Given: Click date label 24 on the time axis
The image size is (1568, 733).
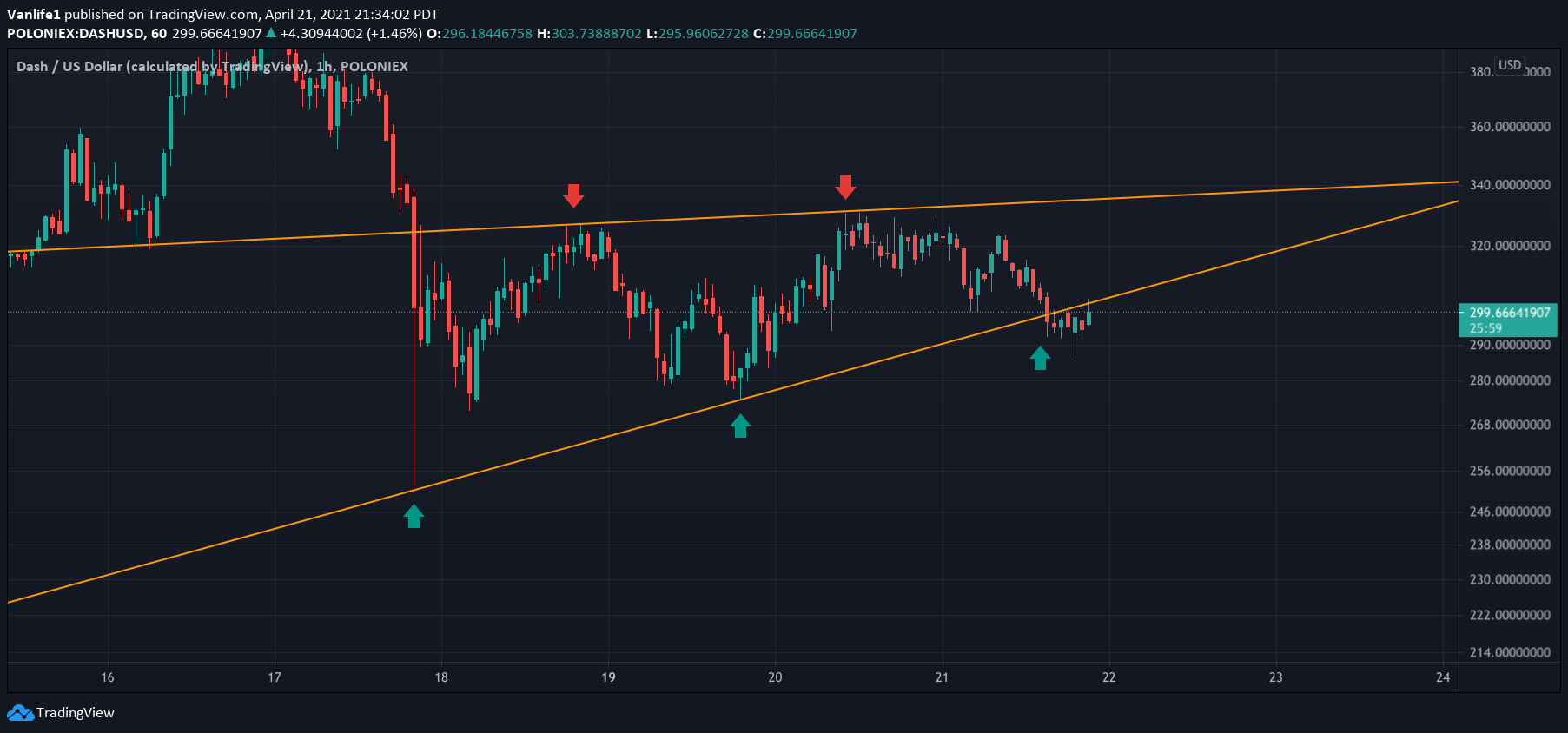Looking at the screenshot, I should click(1443, 677).
